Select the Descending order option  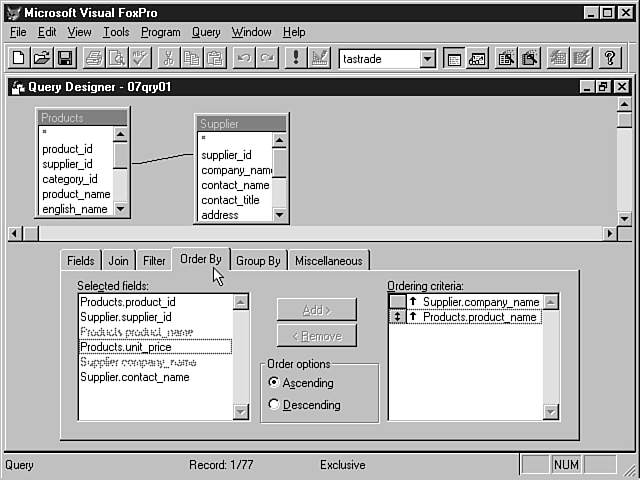pos(274,405)
